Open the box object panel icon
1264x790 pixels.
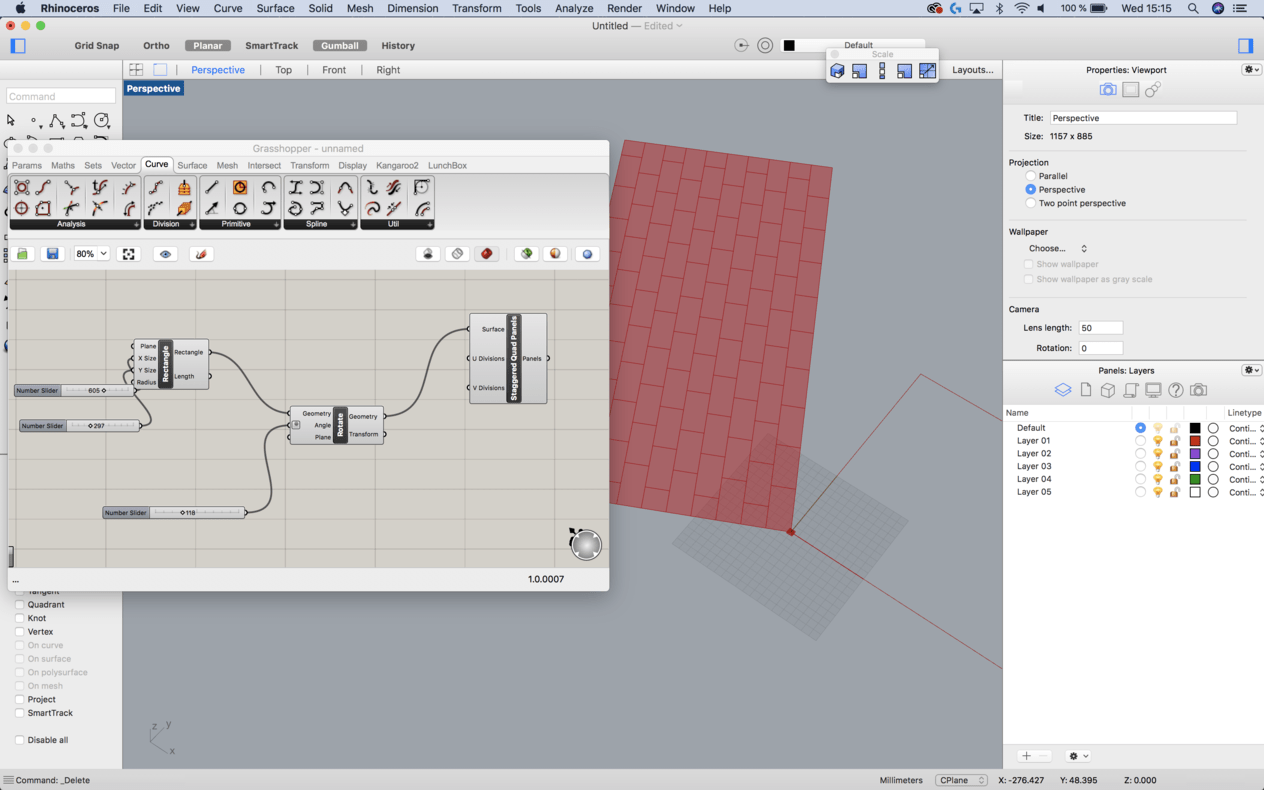pos(1108,390)
